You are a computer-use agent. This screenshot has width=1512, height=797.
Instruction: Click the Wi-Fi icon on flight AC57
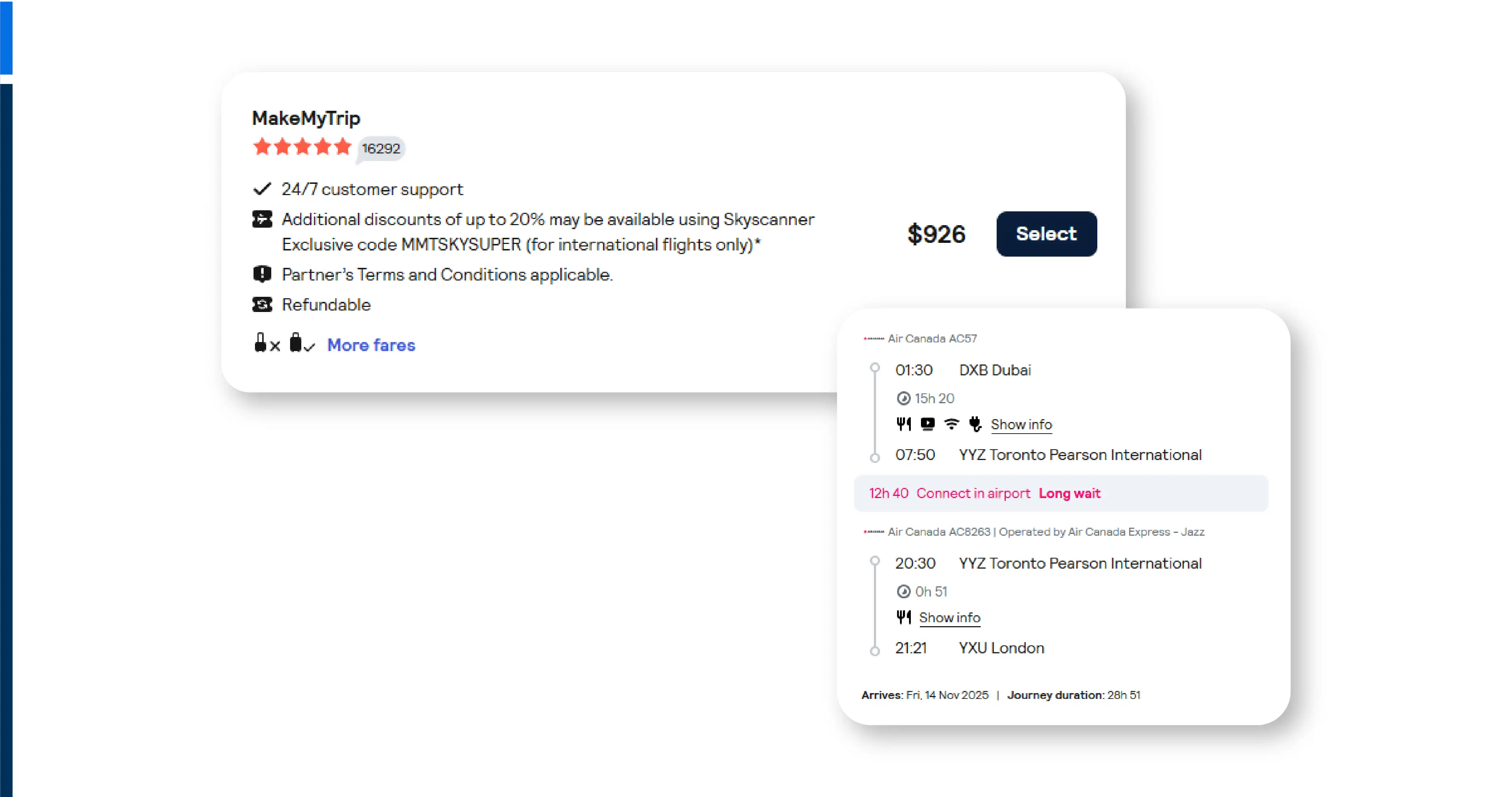point(951,423)
